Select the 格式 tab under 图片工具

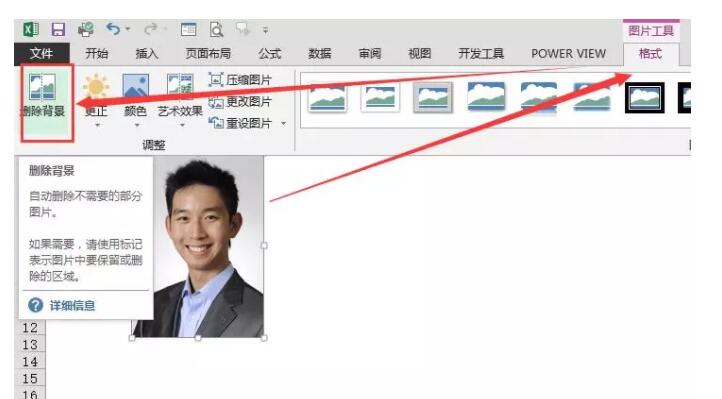pyautogui.click(x=650, y=54)
